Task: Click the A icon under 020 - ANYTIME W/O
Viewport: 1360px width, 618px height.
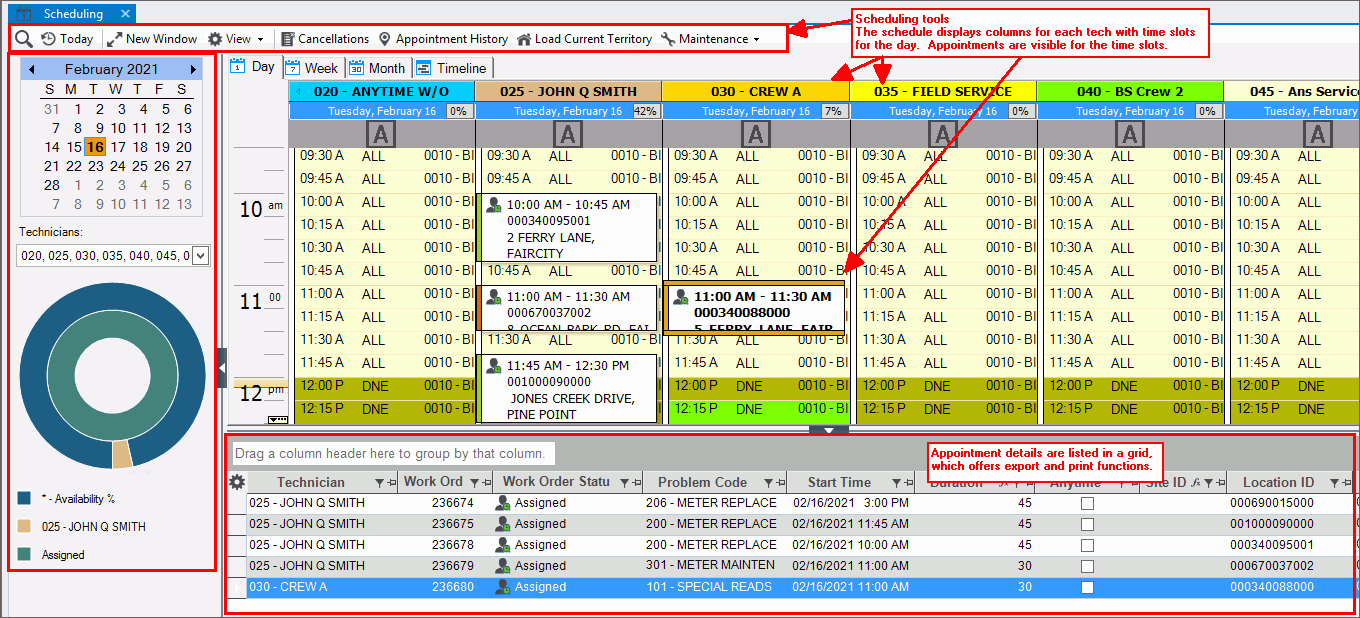Action: coord(381,134)
